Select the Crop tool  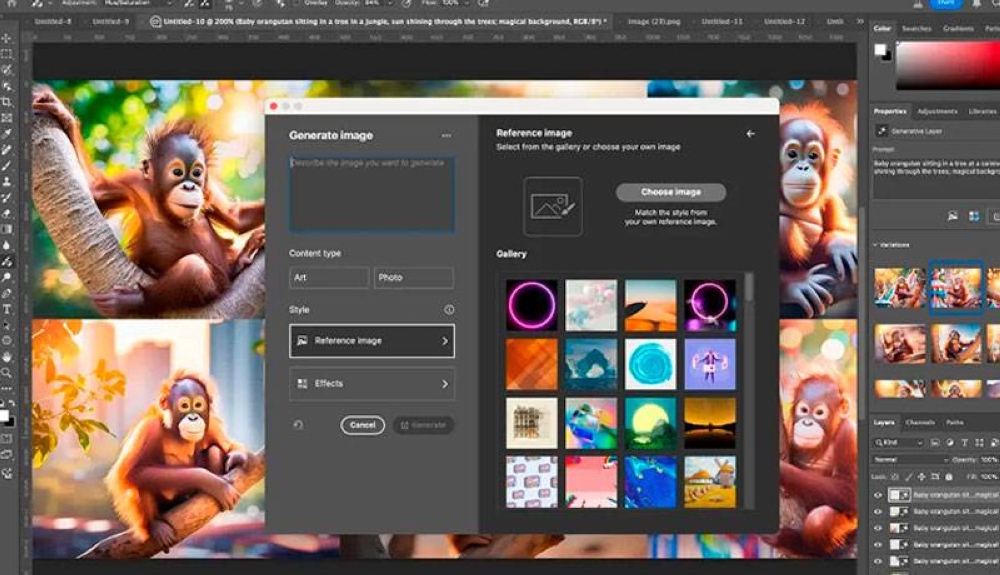tap(6, 102)
